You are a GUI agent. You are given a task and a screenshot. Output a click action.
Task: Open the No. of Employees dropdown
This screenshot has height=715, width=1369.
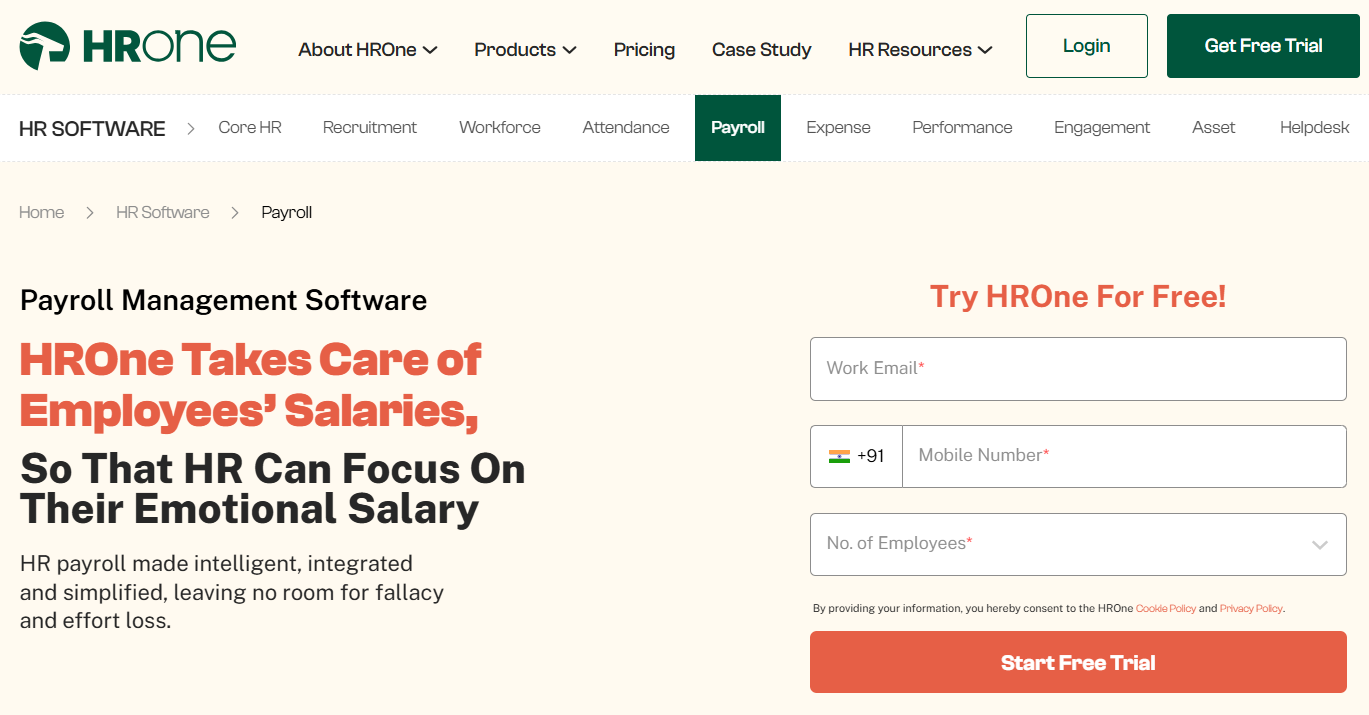[x=1078, y=544]
